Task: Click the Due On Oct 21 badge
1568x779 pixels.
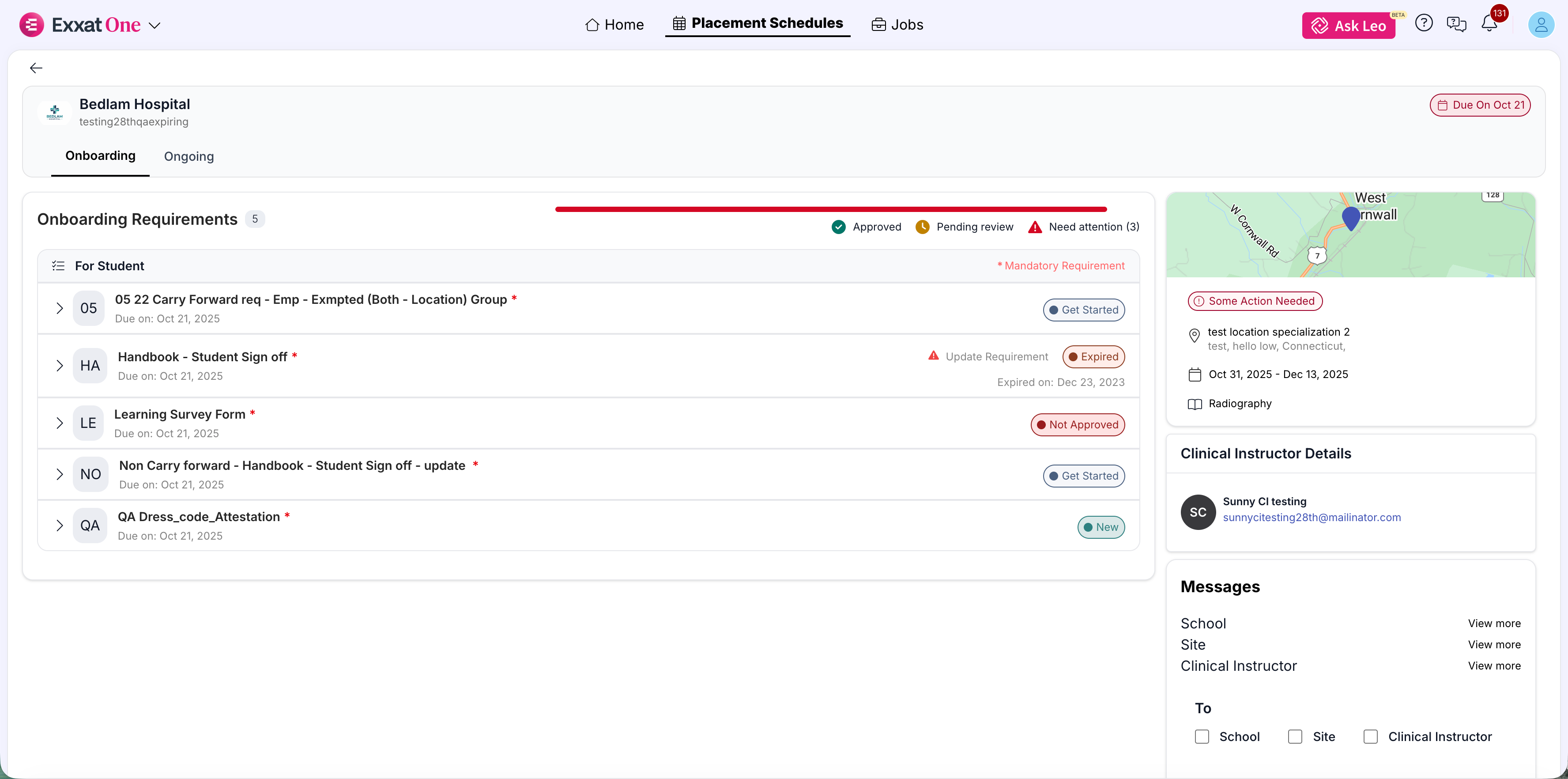Action: point(1480,105)
